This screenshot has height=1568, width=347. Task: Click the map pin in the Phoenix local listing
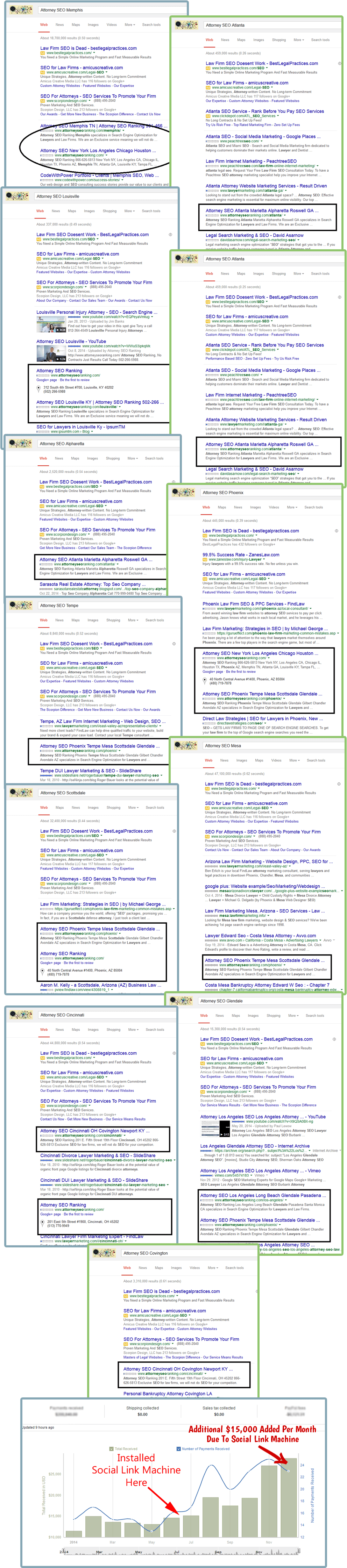(205, 681)
